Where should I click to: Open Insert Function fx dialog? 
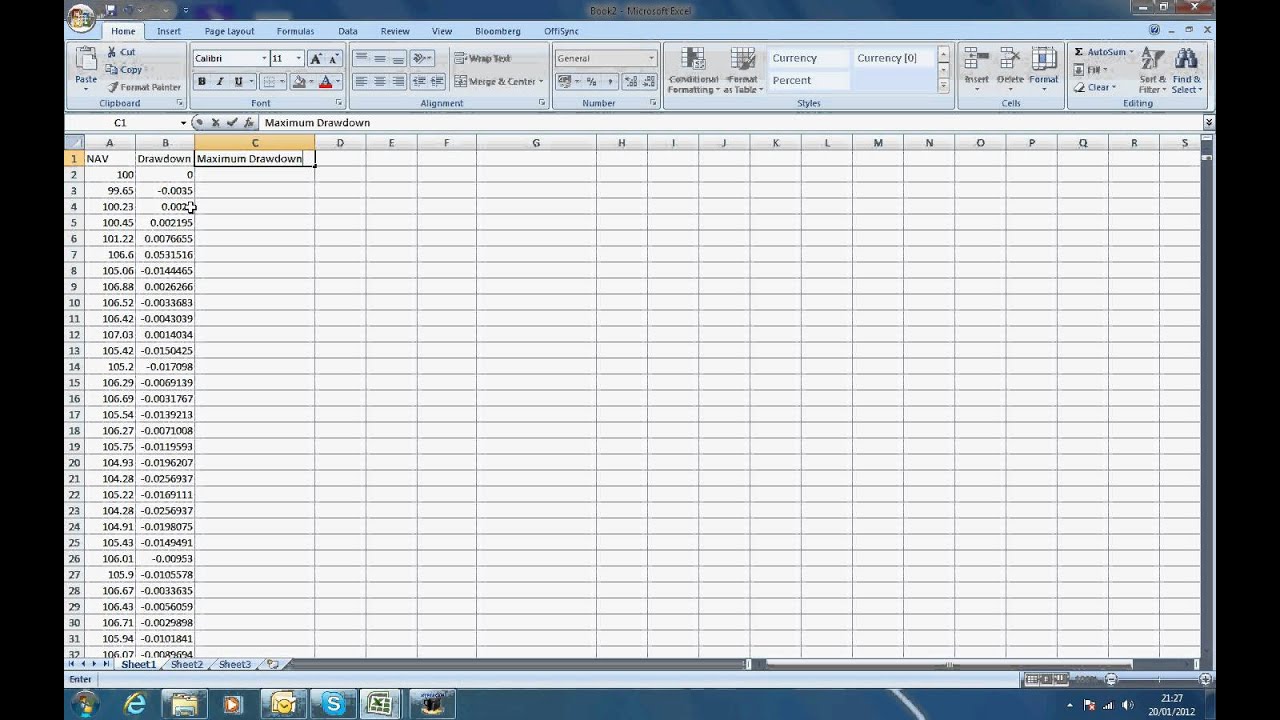click(248, 122)
